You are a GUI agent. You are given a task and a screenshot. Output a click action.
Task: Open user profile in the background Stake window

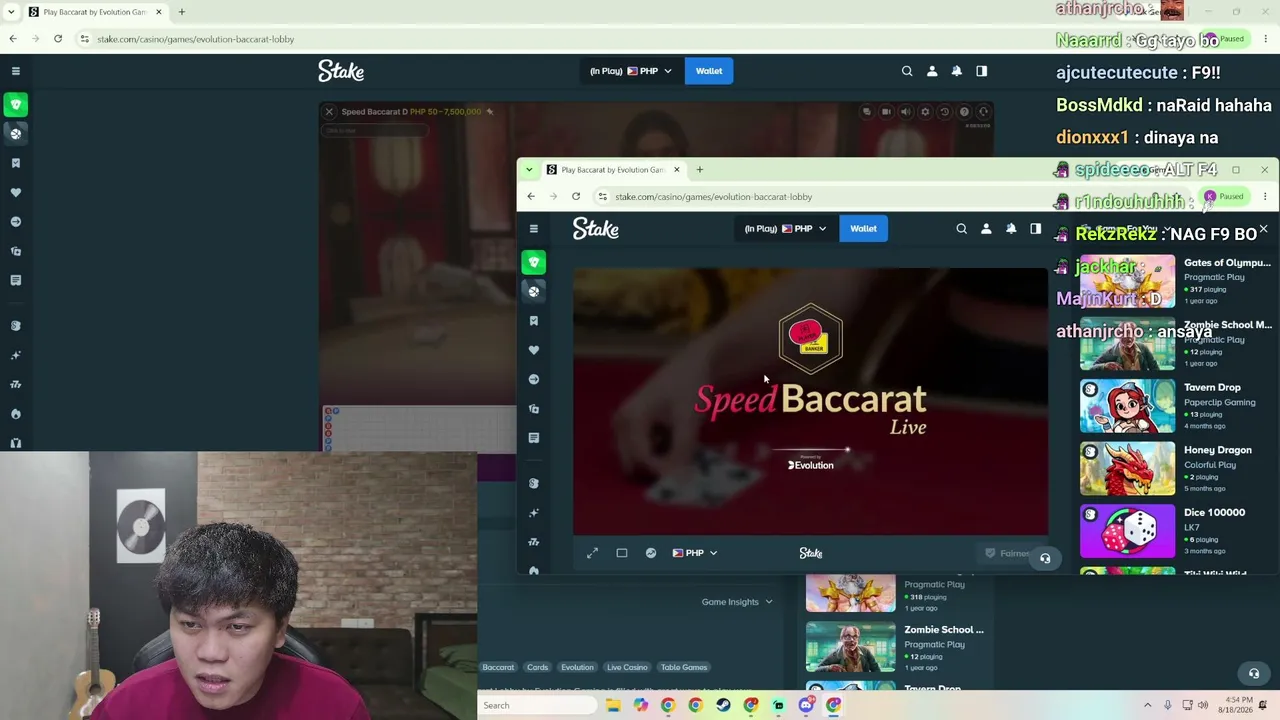932,71
